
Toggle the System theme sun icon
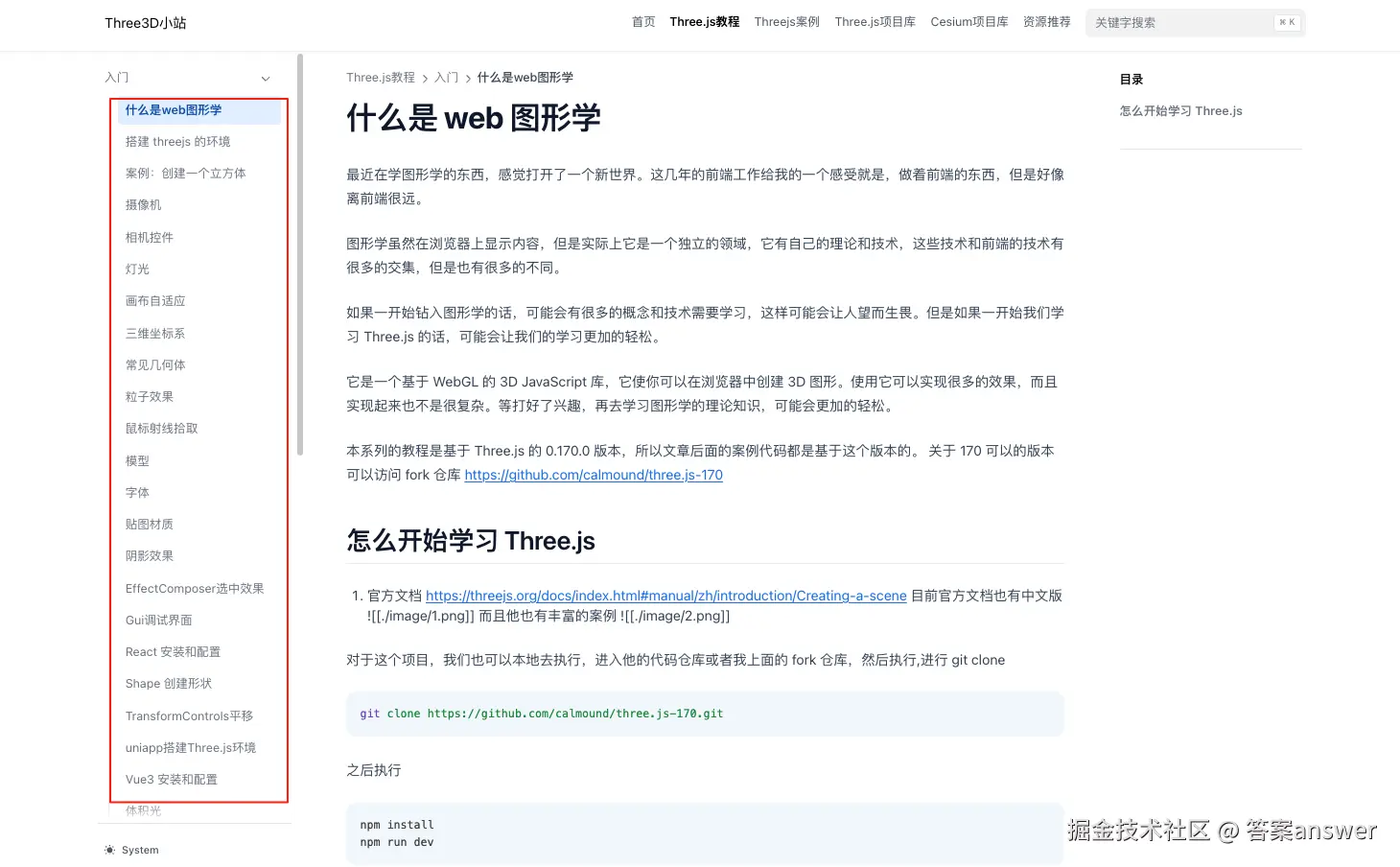pos(109,851)
